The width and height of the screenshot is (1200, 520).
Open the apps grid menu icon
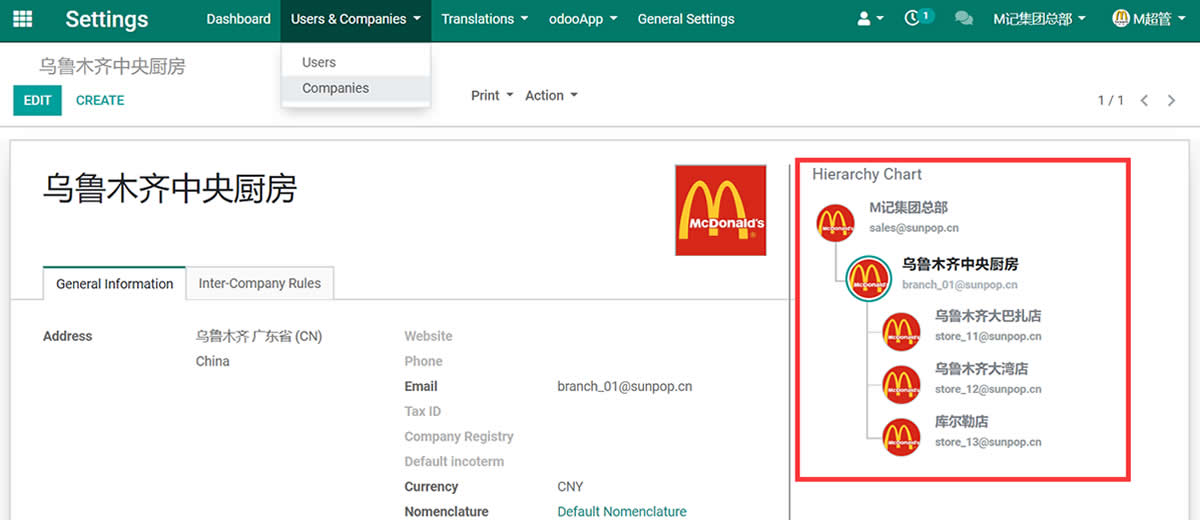tap(22, 19)
